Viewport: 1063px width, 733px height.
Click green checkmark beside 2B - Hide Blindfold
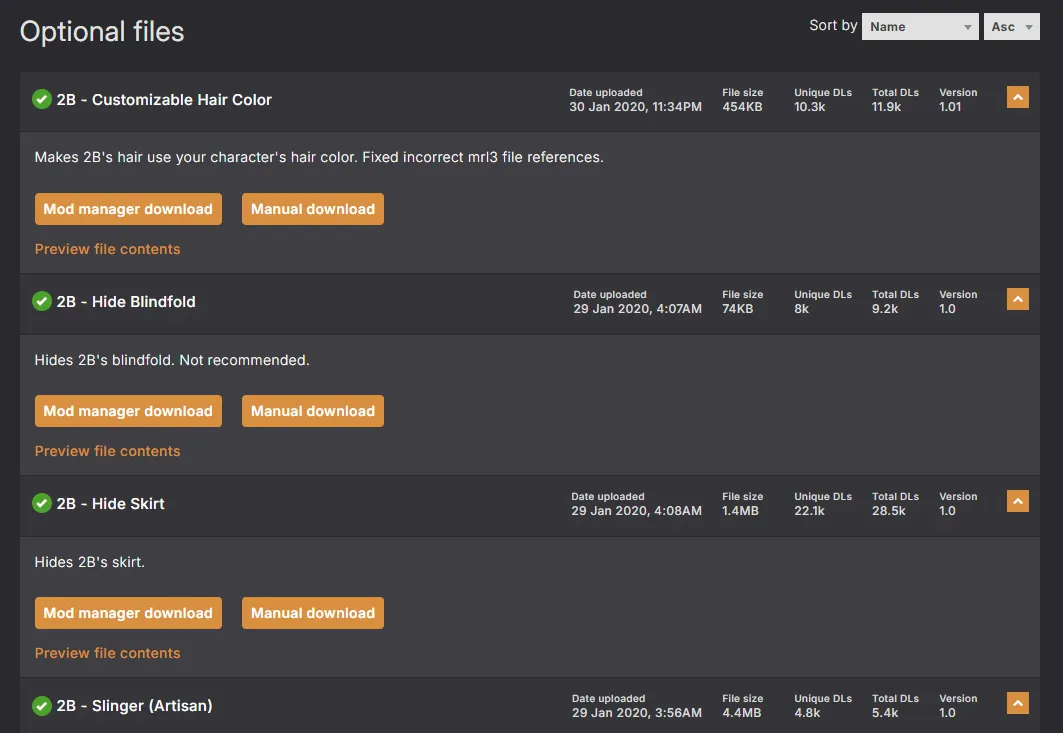(42, 301)
